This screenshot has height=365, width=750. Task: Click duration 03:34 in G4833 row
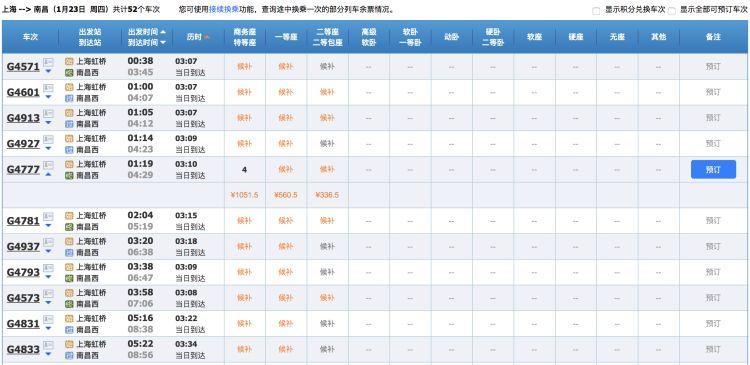coord(186,344)
